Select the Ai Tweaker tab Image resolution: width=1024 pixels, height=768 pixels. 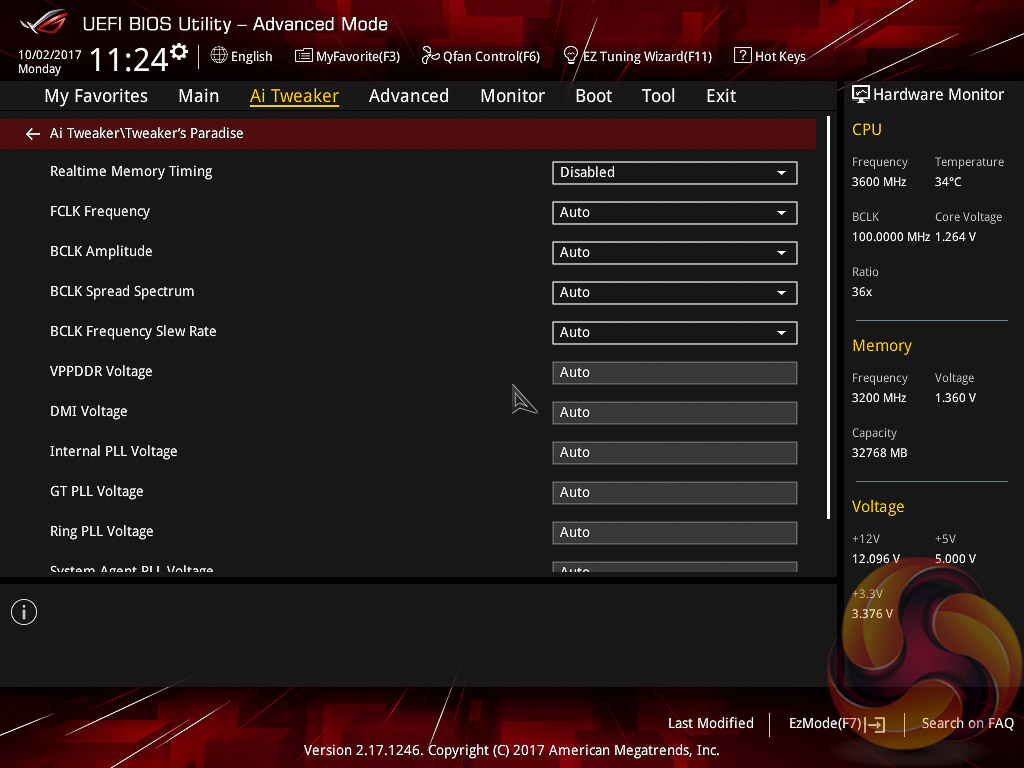pos(294,96)
